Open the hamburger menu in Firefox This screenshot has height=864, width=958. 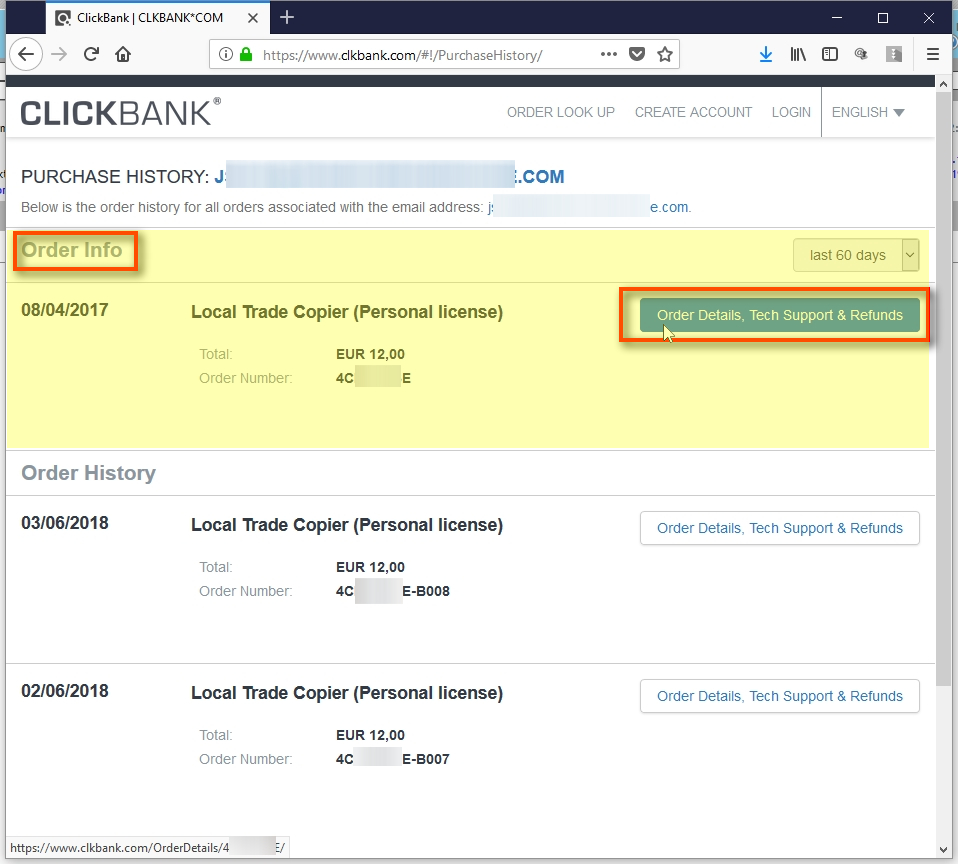tap(932, 54)
